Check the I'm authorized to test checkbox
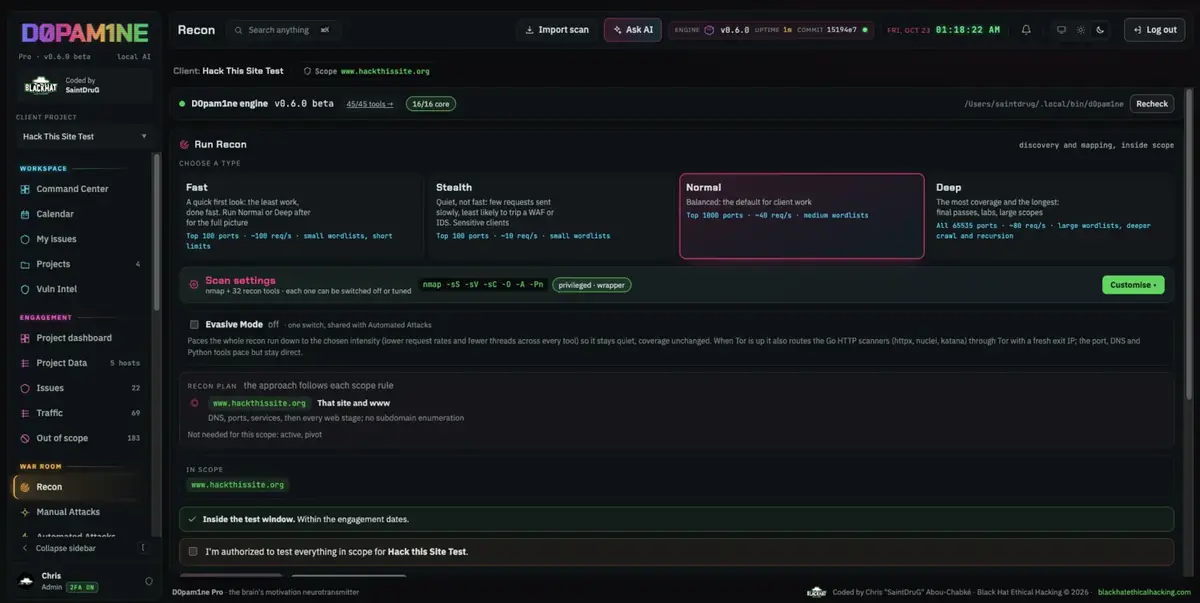The width and height of the screenshot is (1200, 603). pos(193,551)
